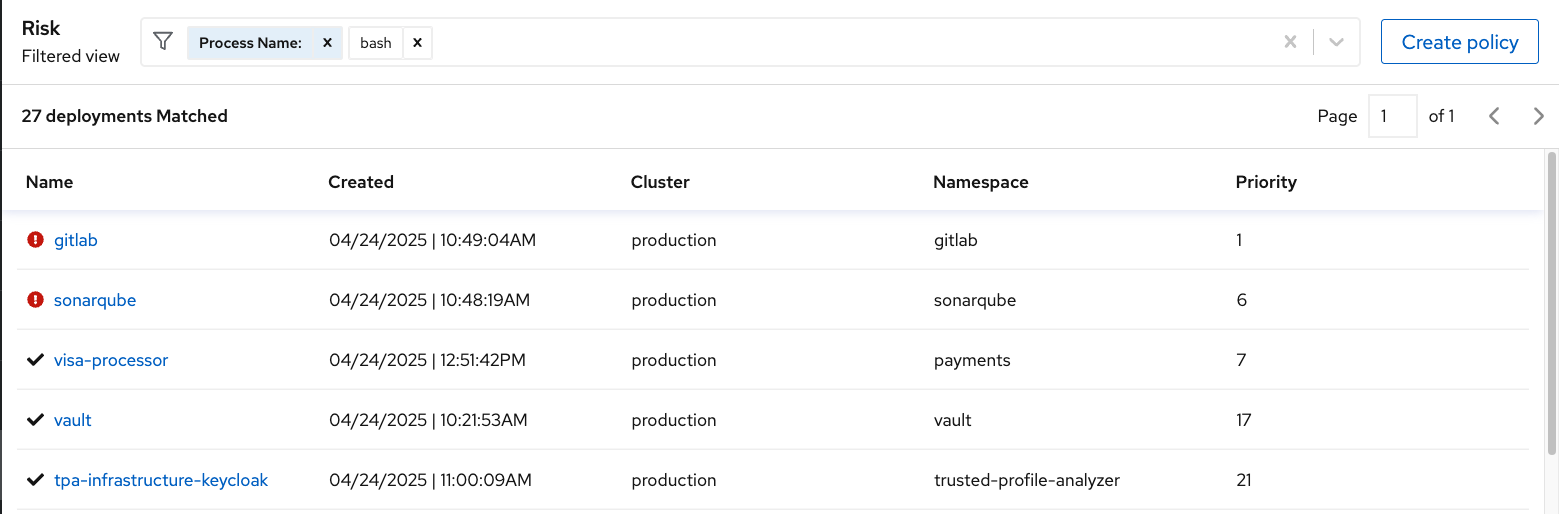1559x514 pixels.
Task: Open the tpa-infrastructure-keycloak deployment
Action: (161, 480)
